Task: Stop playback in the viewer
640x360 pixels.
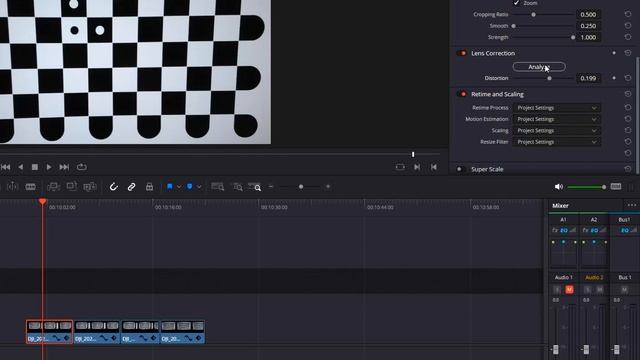Action: coord(35,167)
